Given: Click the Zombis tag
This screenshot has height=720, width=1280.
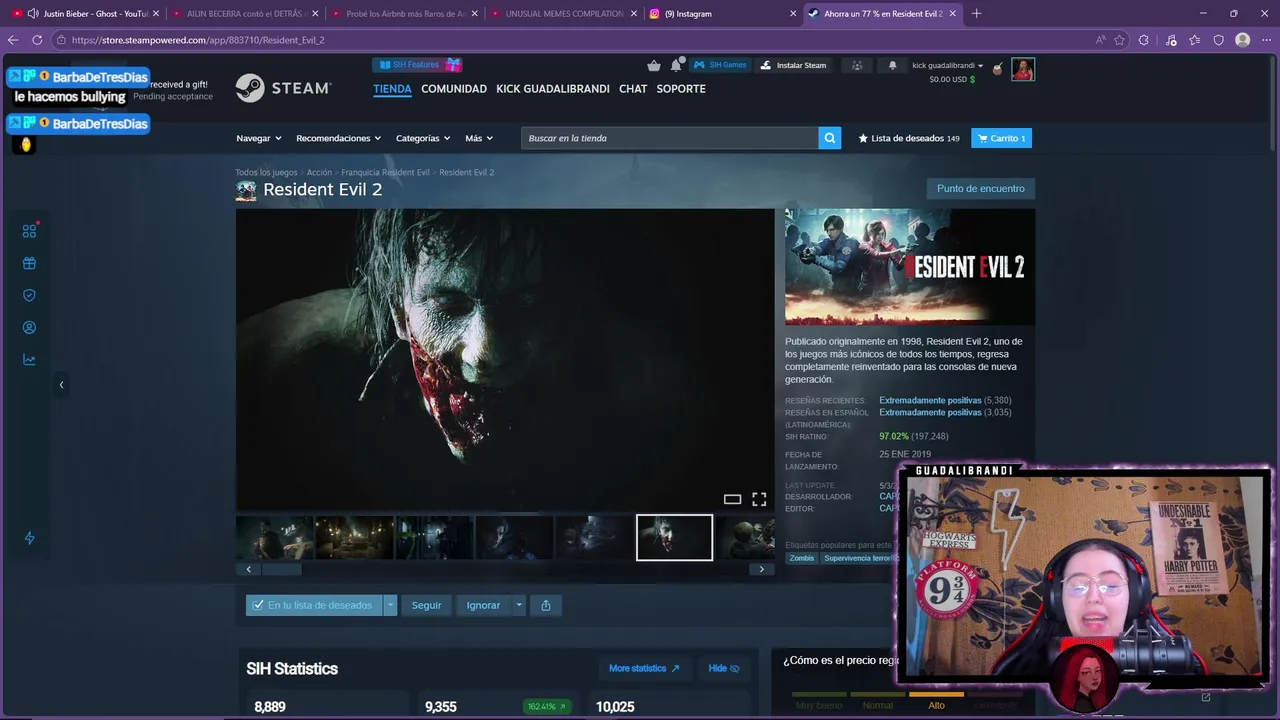Looking at the screenshot, I should (802, 558).
